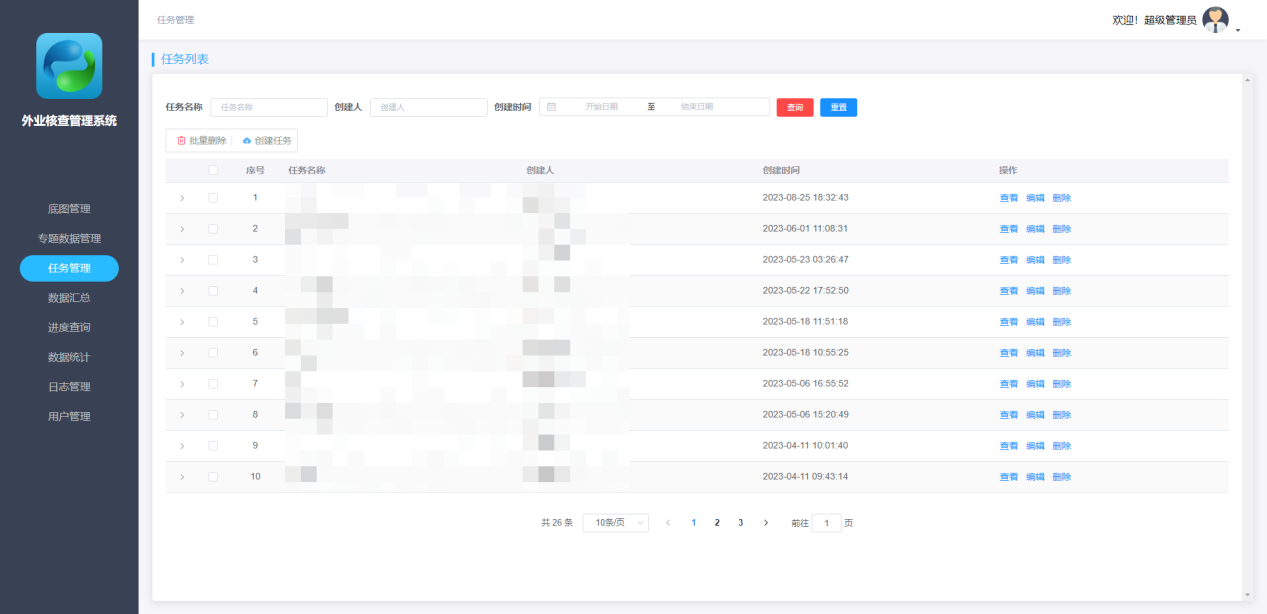Expand row 8 using its chevron
The width and height of the screenshot is (1267, 614).
[182, 415]
